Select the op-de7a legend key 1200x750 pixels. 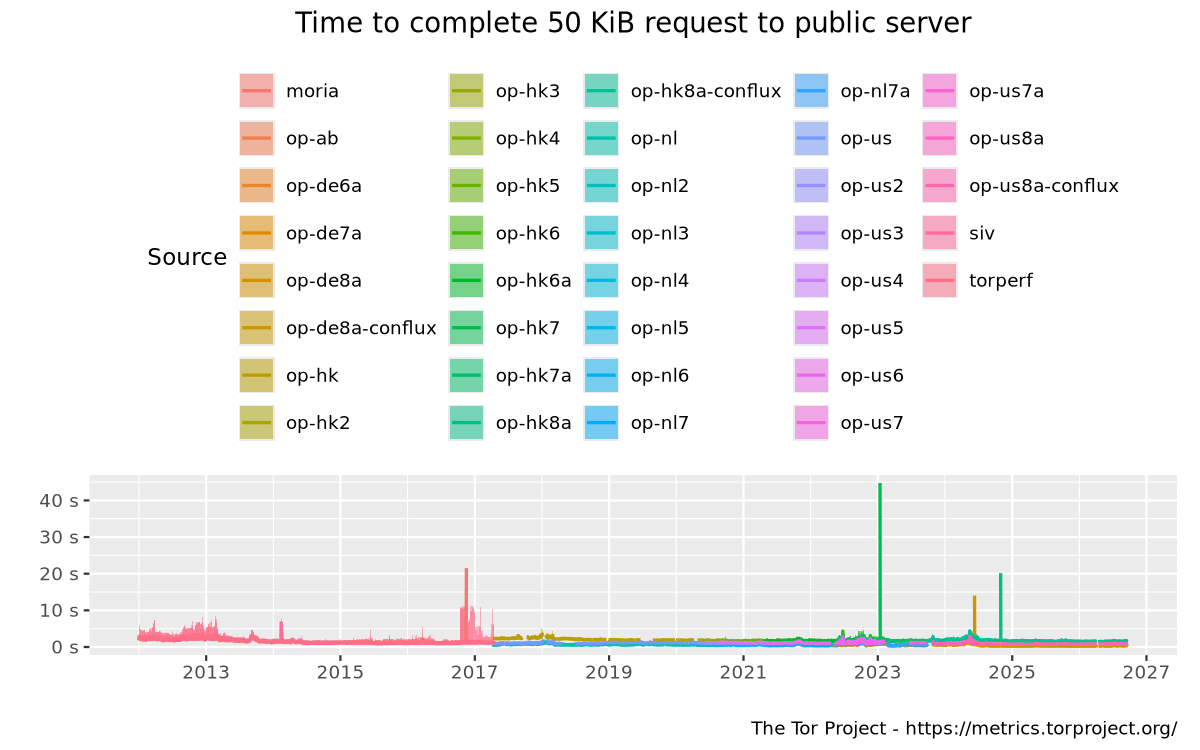(x=257, y=233)
